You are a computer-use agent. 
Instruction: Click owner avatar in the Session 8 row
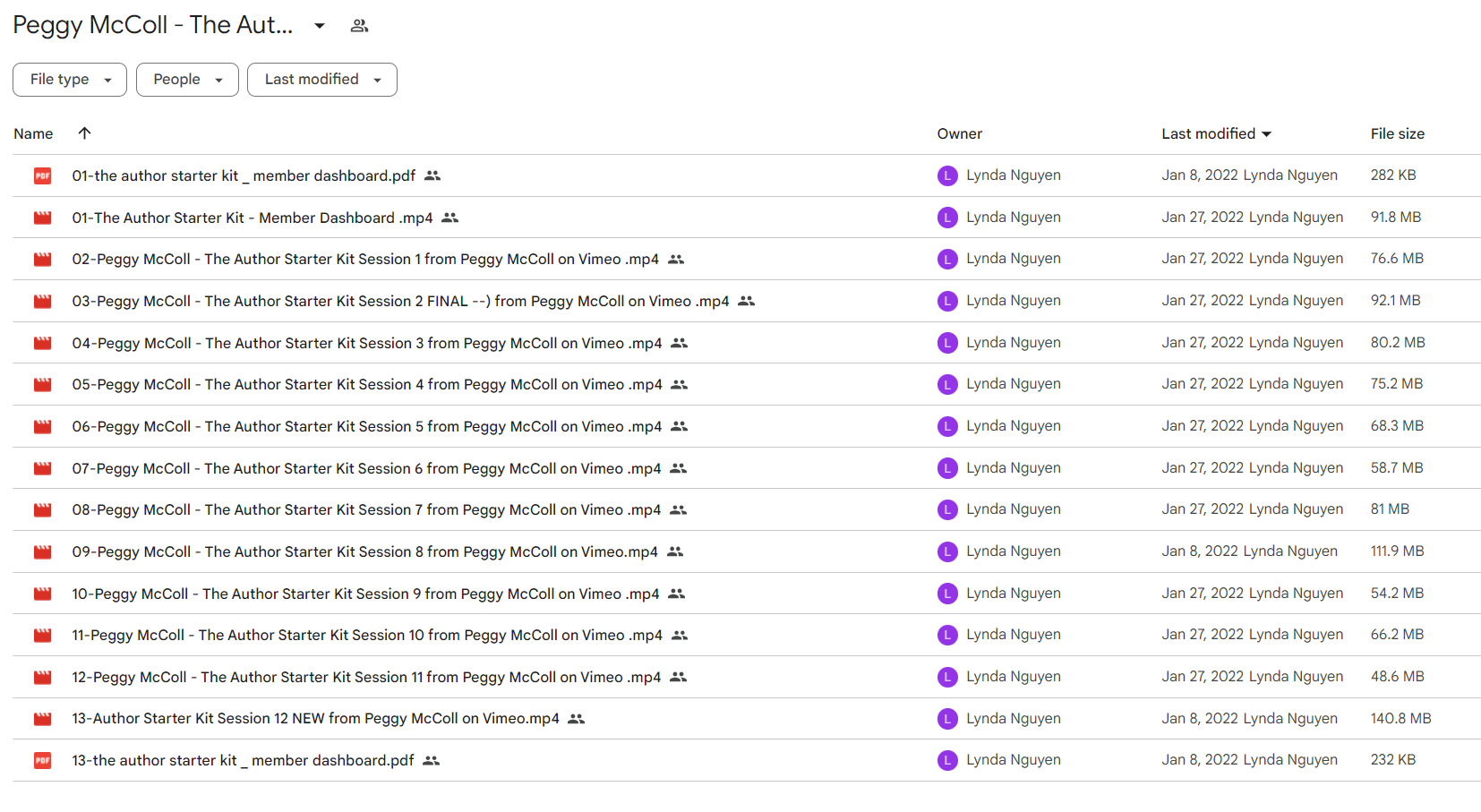tap(947, 551)
